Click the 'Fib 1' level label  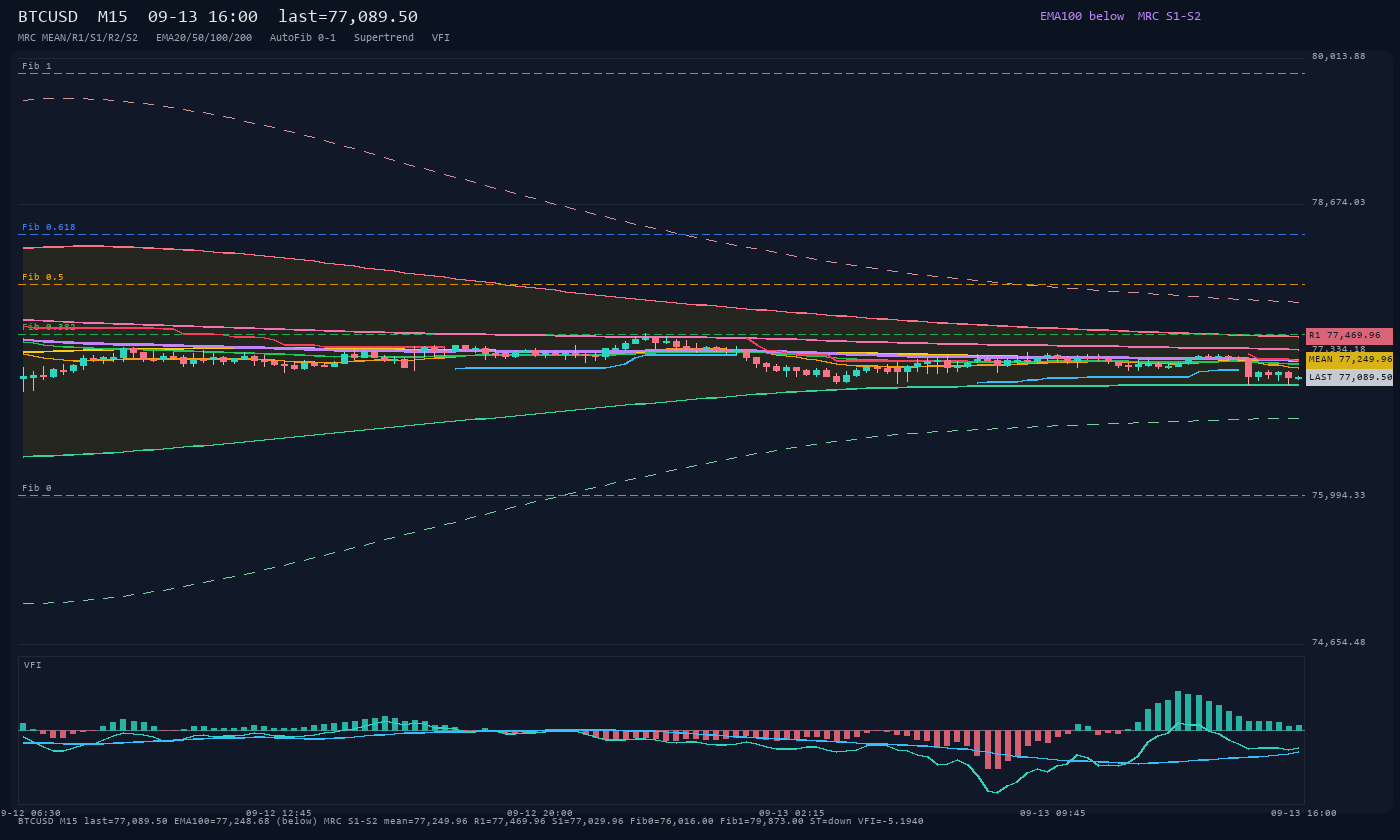37,66
